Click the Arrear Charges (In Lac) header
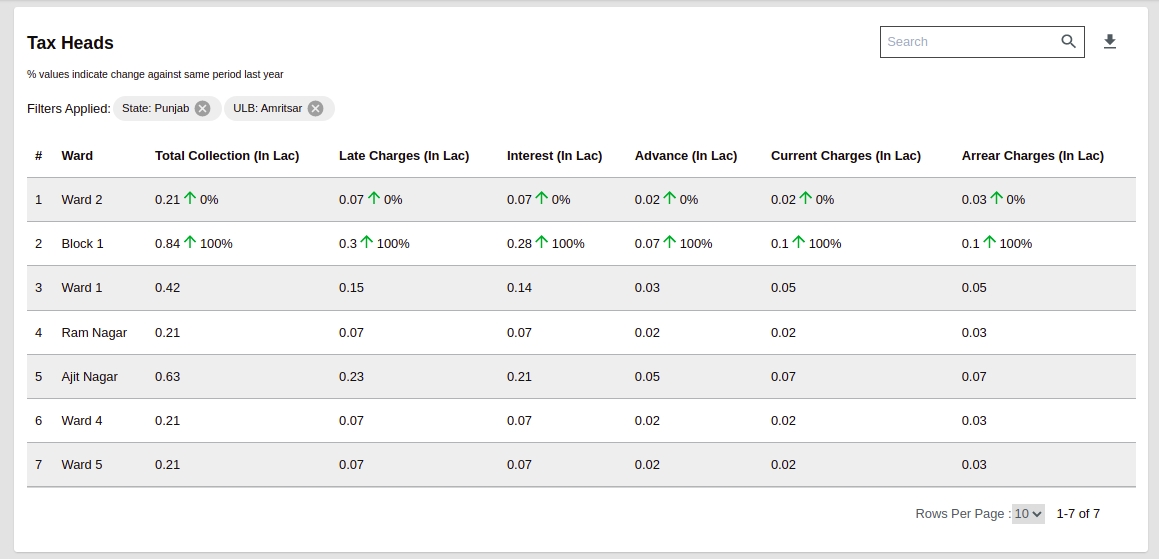The width and height of the screenshot is (1159, 559). click(x=1032, y=156)
